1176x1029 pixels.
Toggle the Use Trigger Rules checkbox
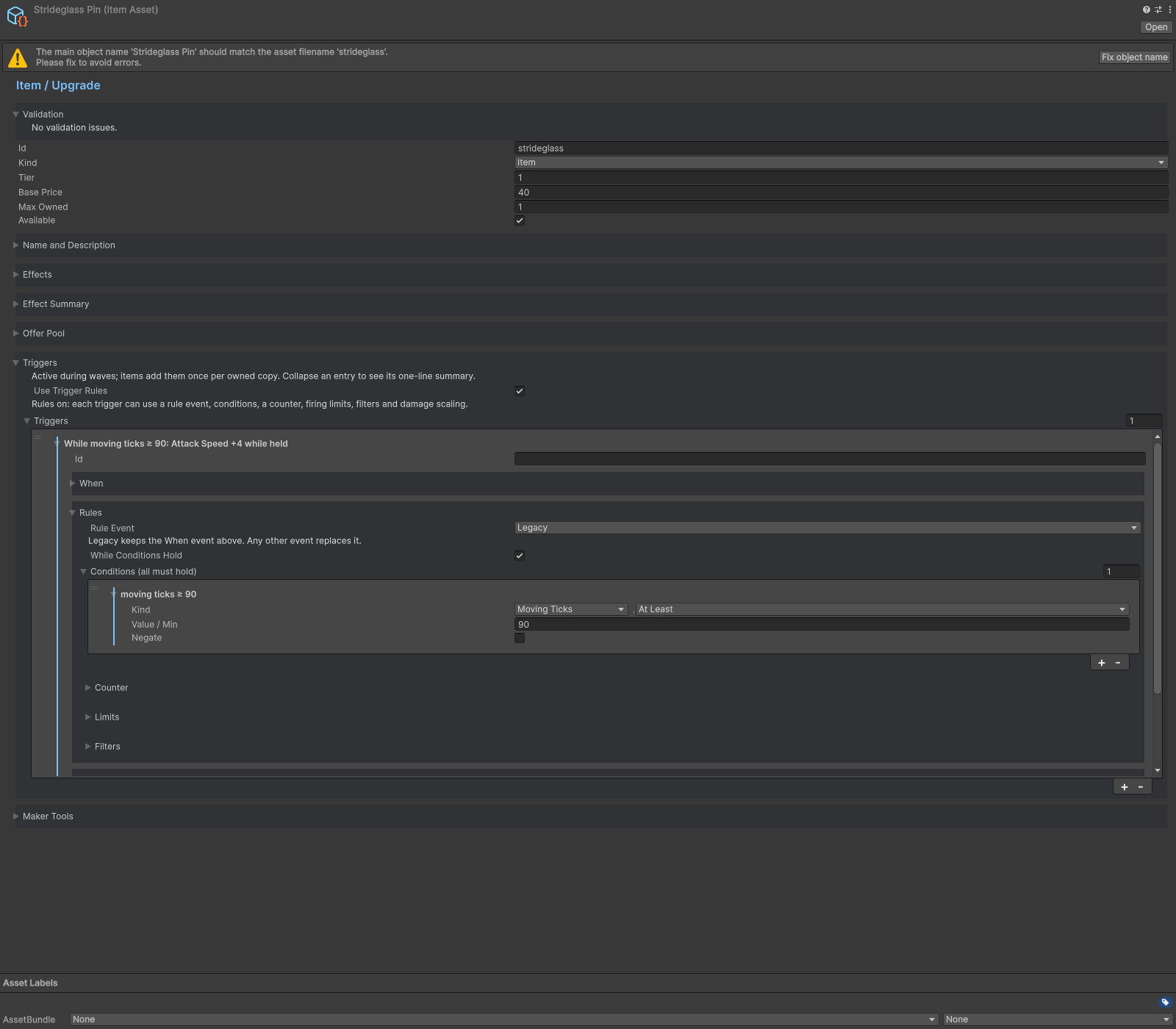(520, 391)
